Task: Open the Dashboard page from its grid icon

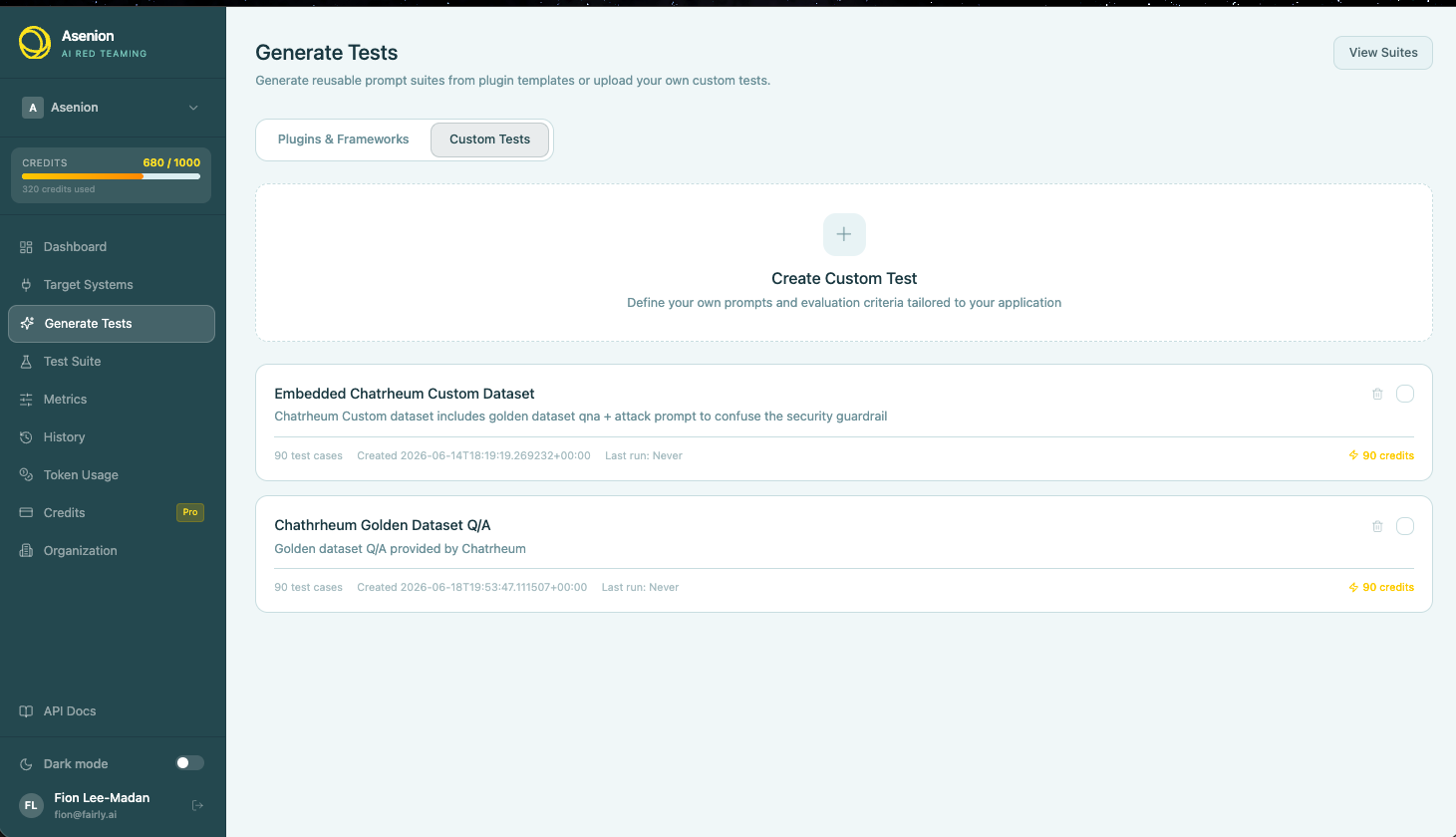Action: (x=26, y=247)
